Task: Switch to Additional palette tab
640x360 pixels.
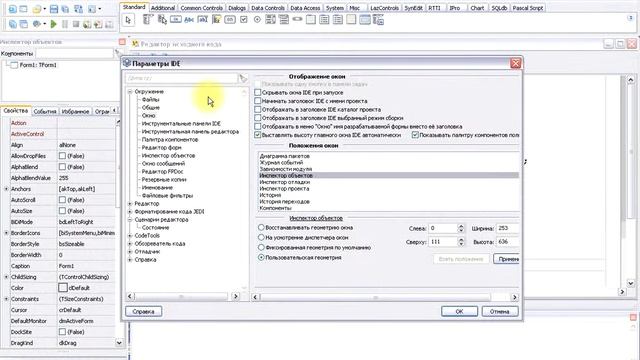Action: coord(163,8)
